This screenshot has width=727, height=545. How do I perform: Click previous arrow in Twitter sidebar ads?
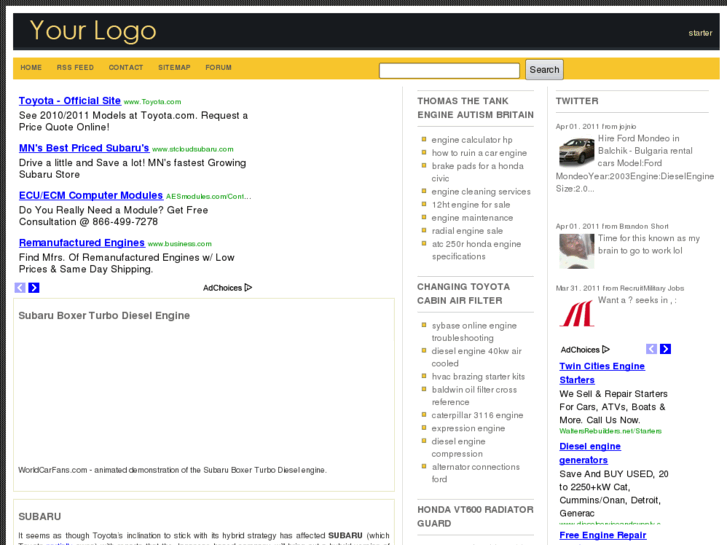[x=651, y=349]
